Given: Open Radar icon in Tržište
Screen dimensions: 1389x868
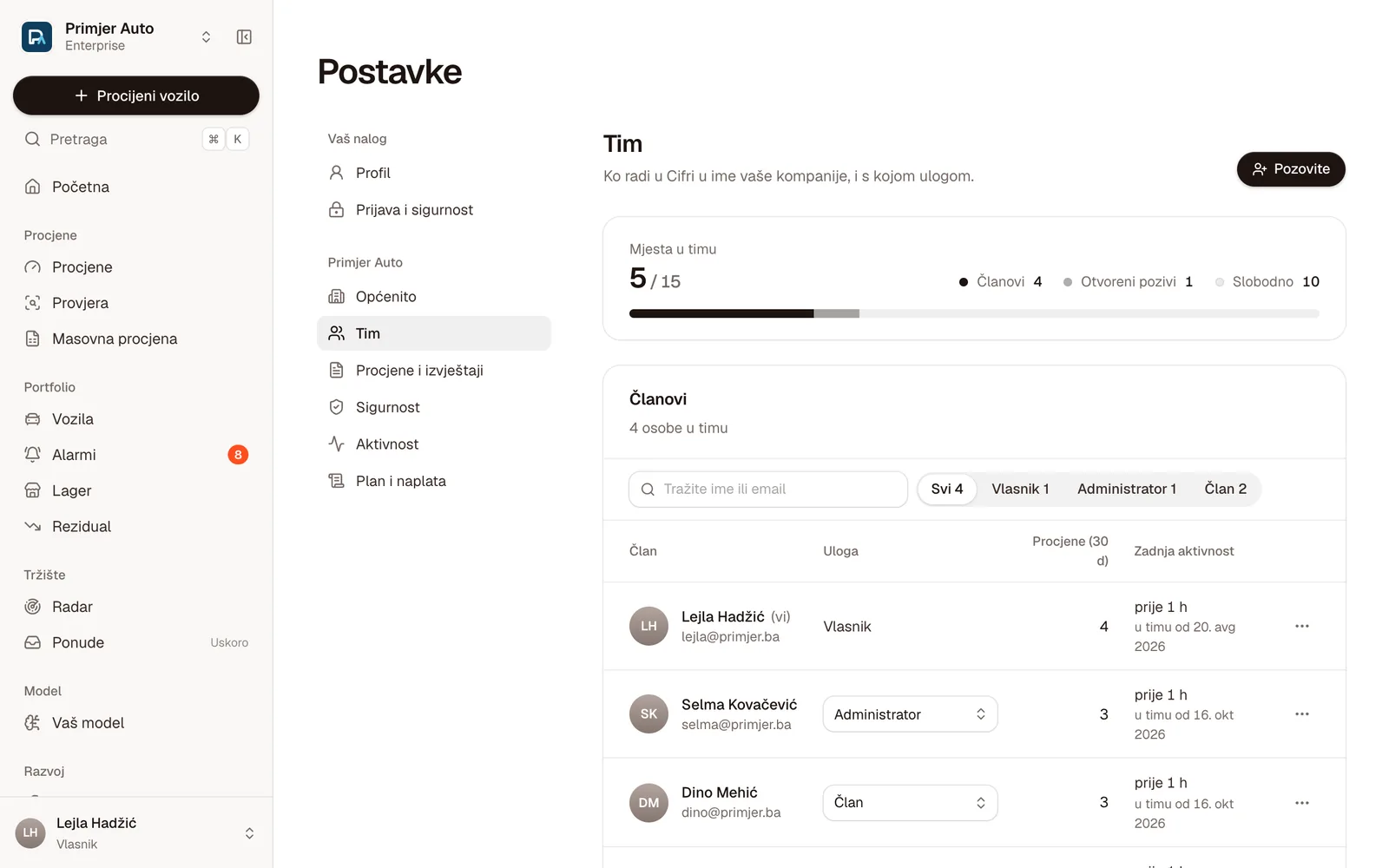Looking at the screenshot, I should pos(33,607).
